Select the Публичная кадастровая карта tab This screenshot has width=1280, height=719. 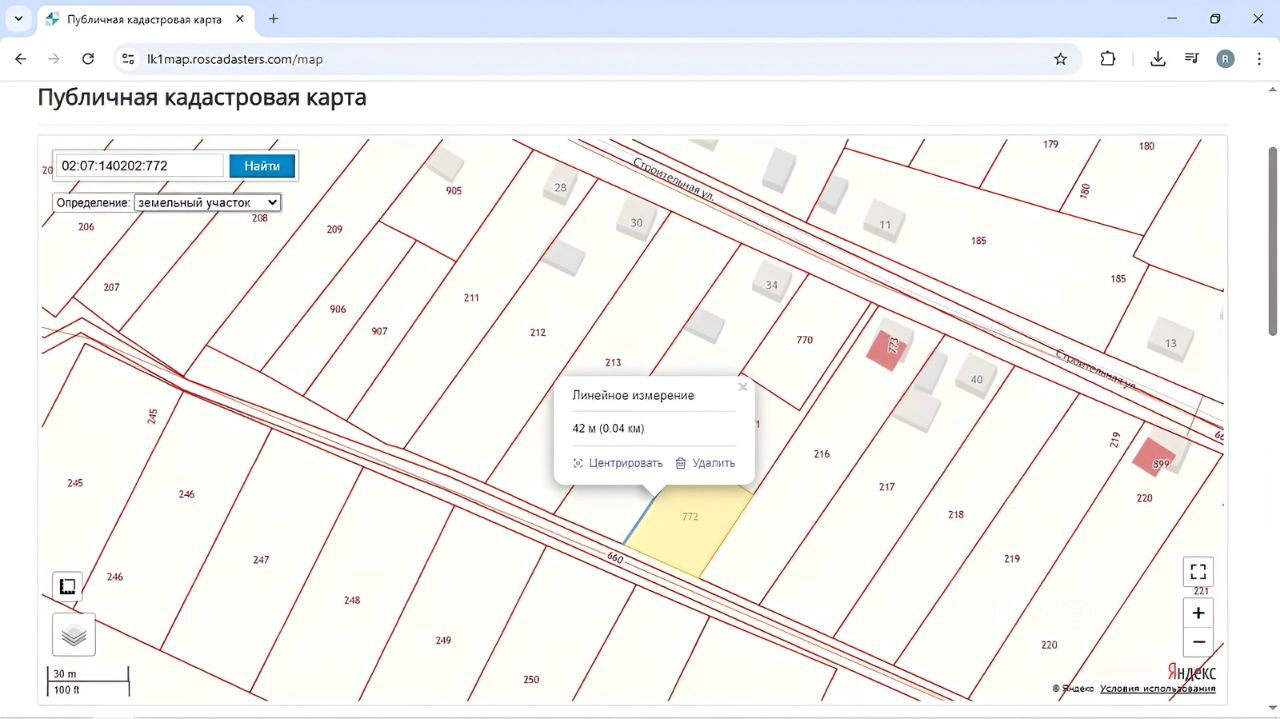click(x=144, y=19)
